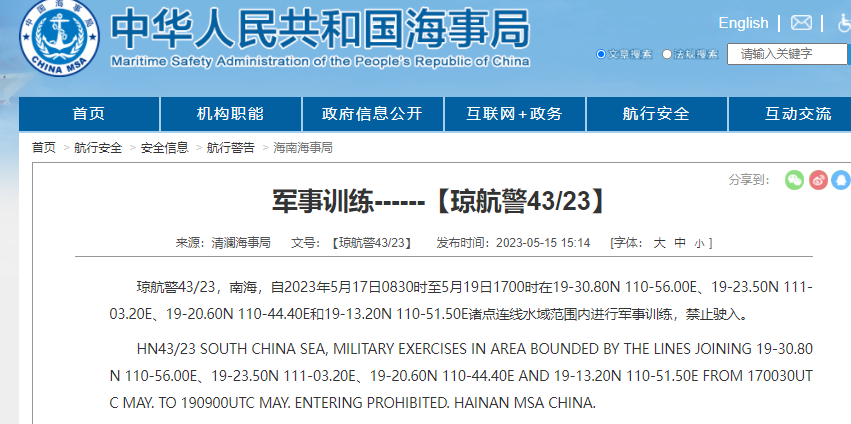Select 法规搜索 radio button
The image size is (851, 424).
(x=667, y=54)
